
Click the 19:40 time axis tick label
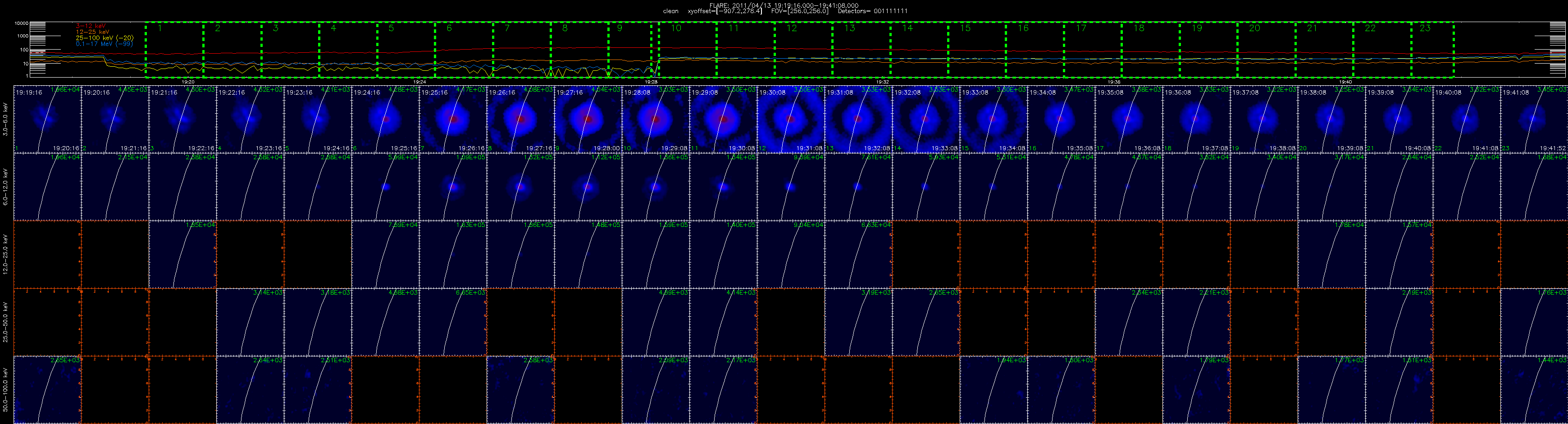click(x=1345, y=82)
